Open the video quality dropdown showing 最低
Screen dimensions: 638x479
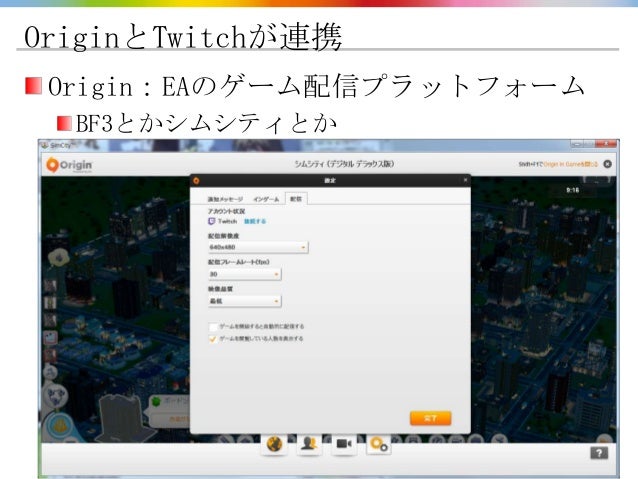coord(244,301)
